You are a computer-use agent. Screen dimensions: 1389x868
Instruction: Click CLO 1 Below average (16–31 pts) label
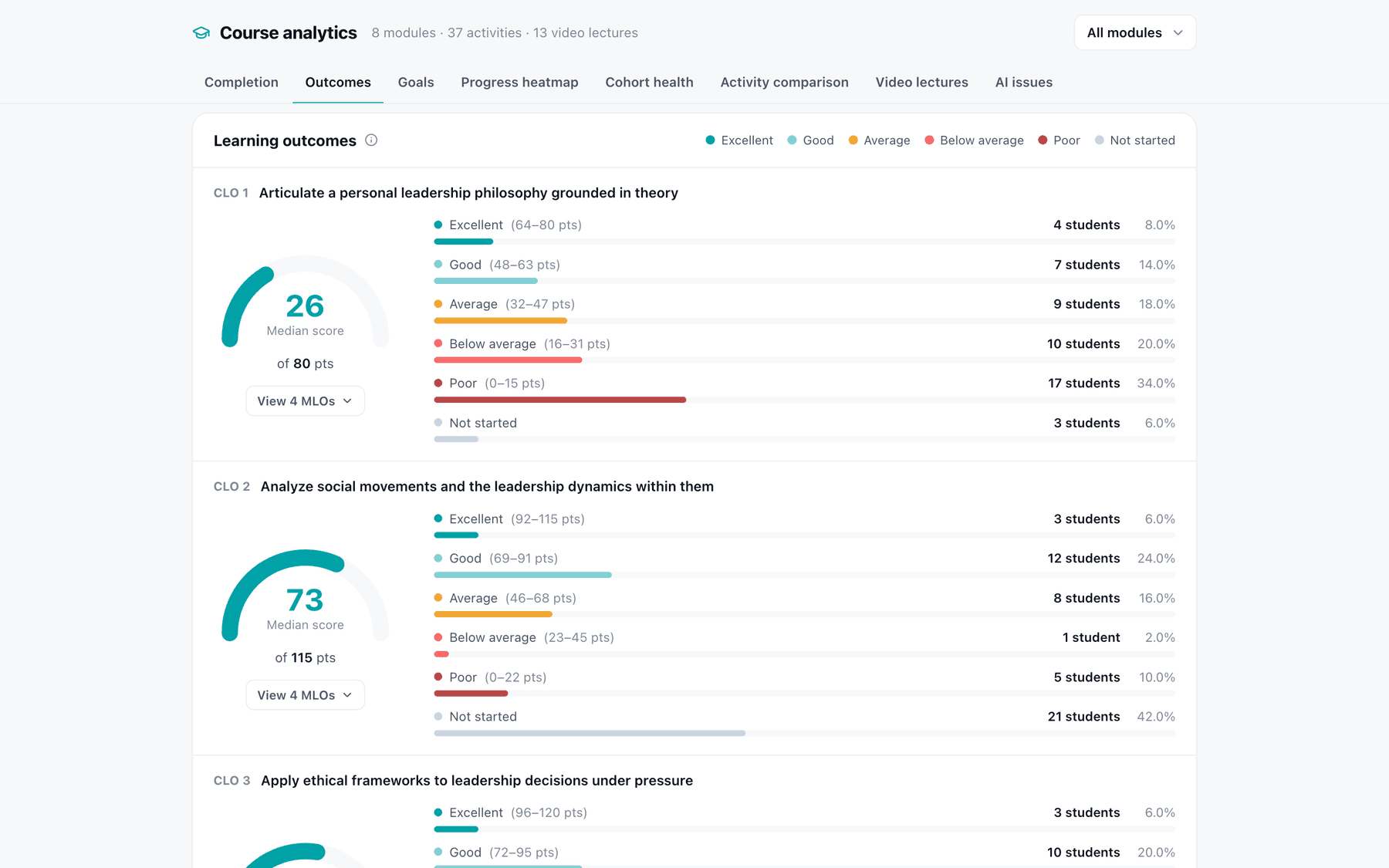522,344
